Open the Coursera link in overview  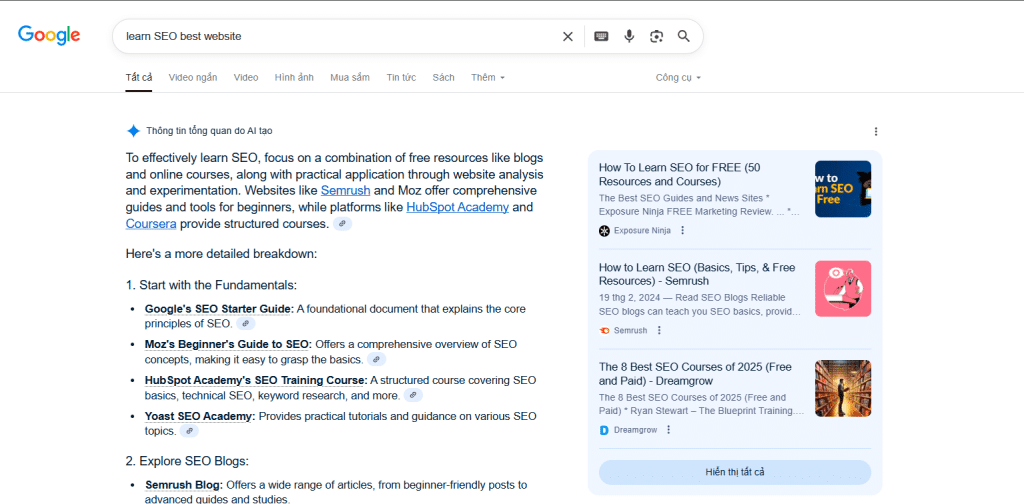click(x=150, y=224)
